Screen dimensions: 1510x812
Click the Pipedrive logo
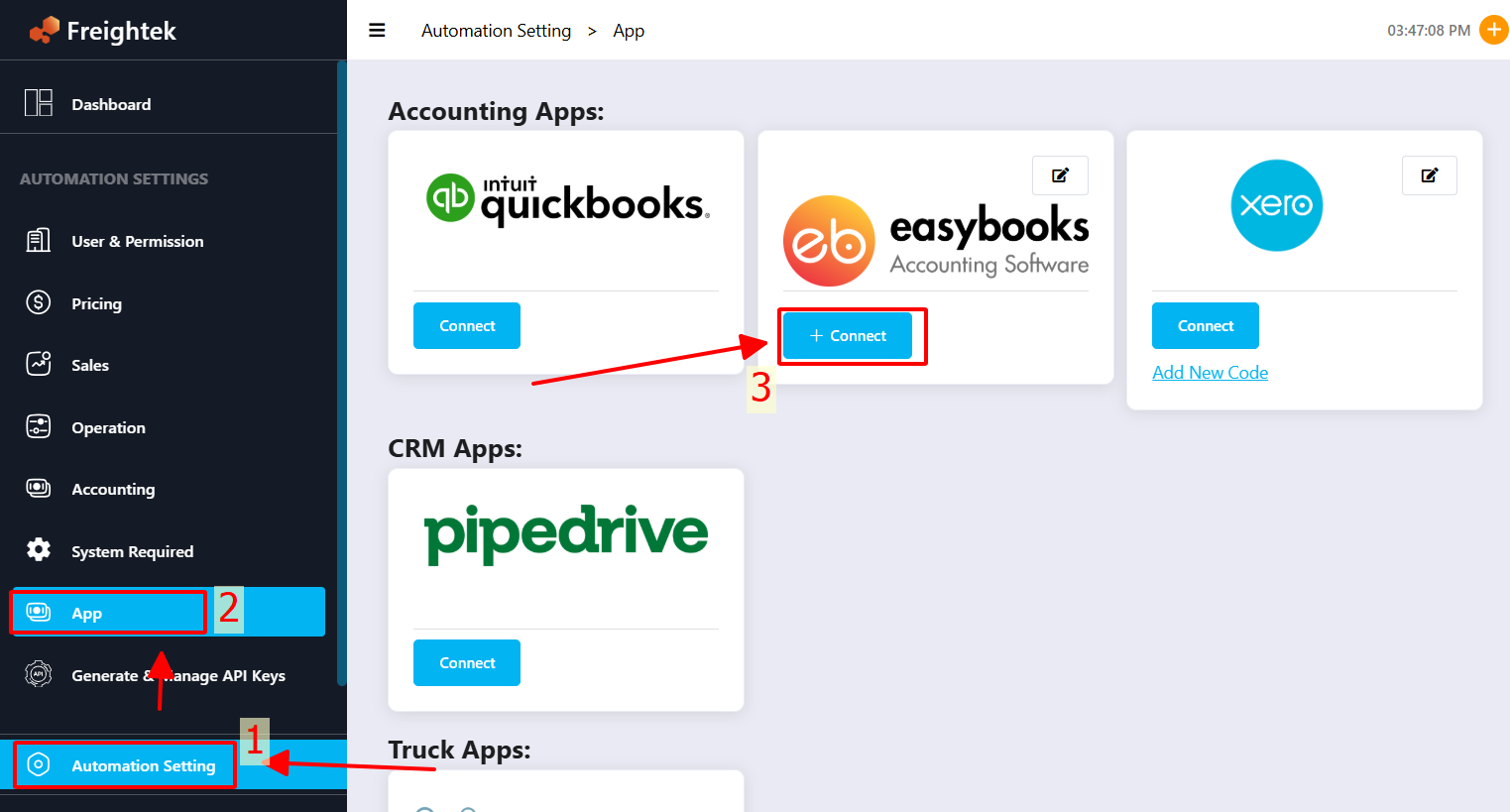[566, 535]
